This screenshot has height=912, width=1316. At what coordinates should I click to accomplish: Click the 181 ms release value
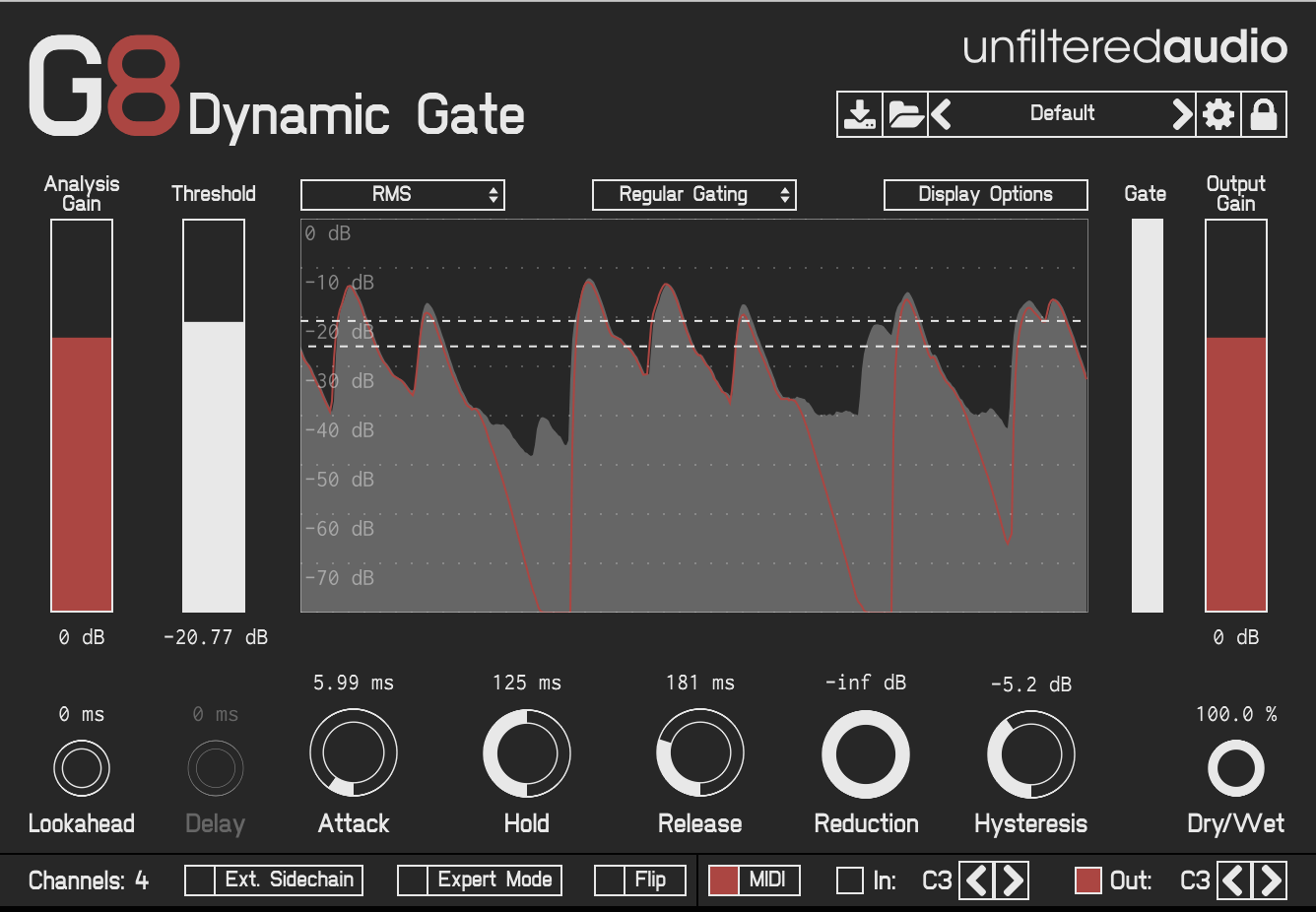[x=700, y=683]
